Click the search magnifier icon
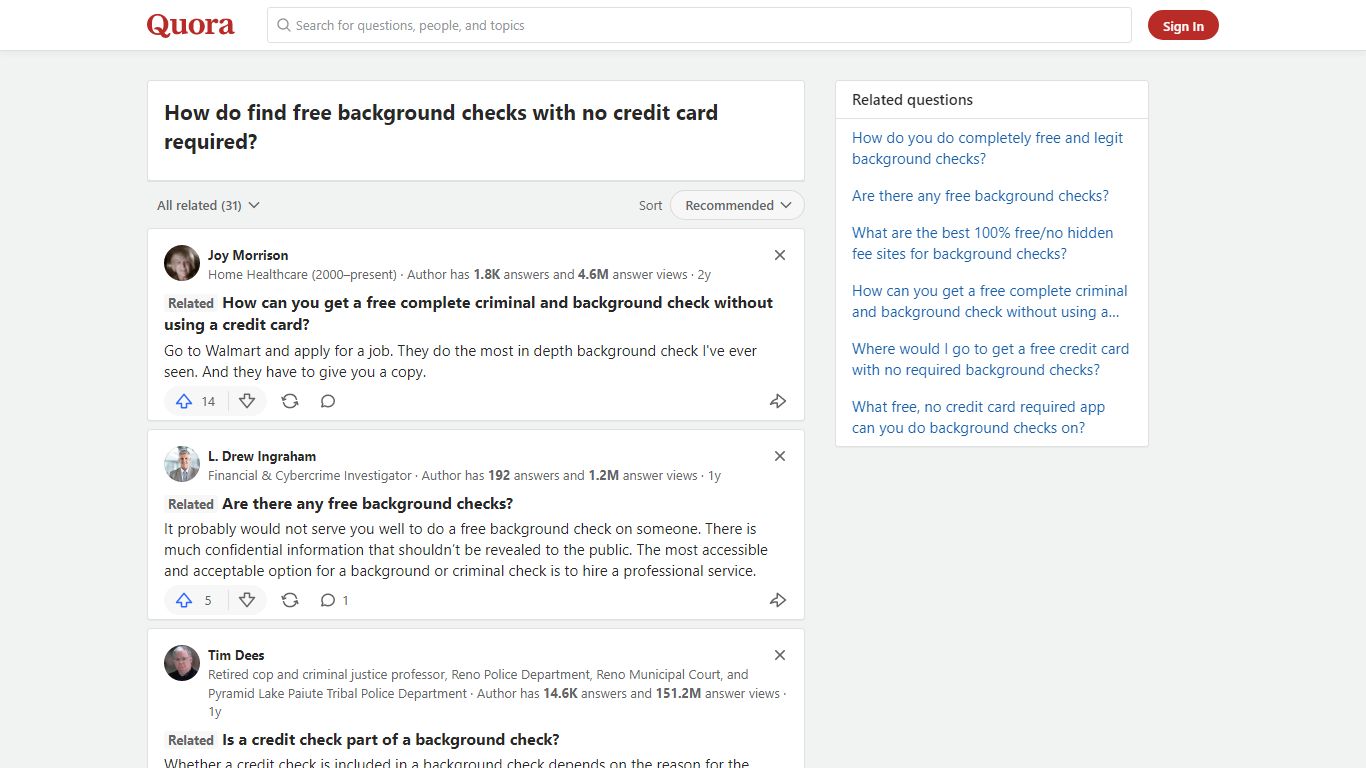 [284, 25]
